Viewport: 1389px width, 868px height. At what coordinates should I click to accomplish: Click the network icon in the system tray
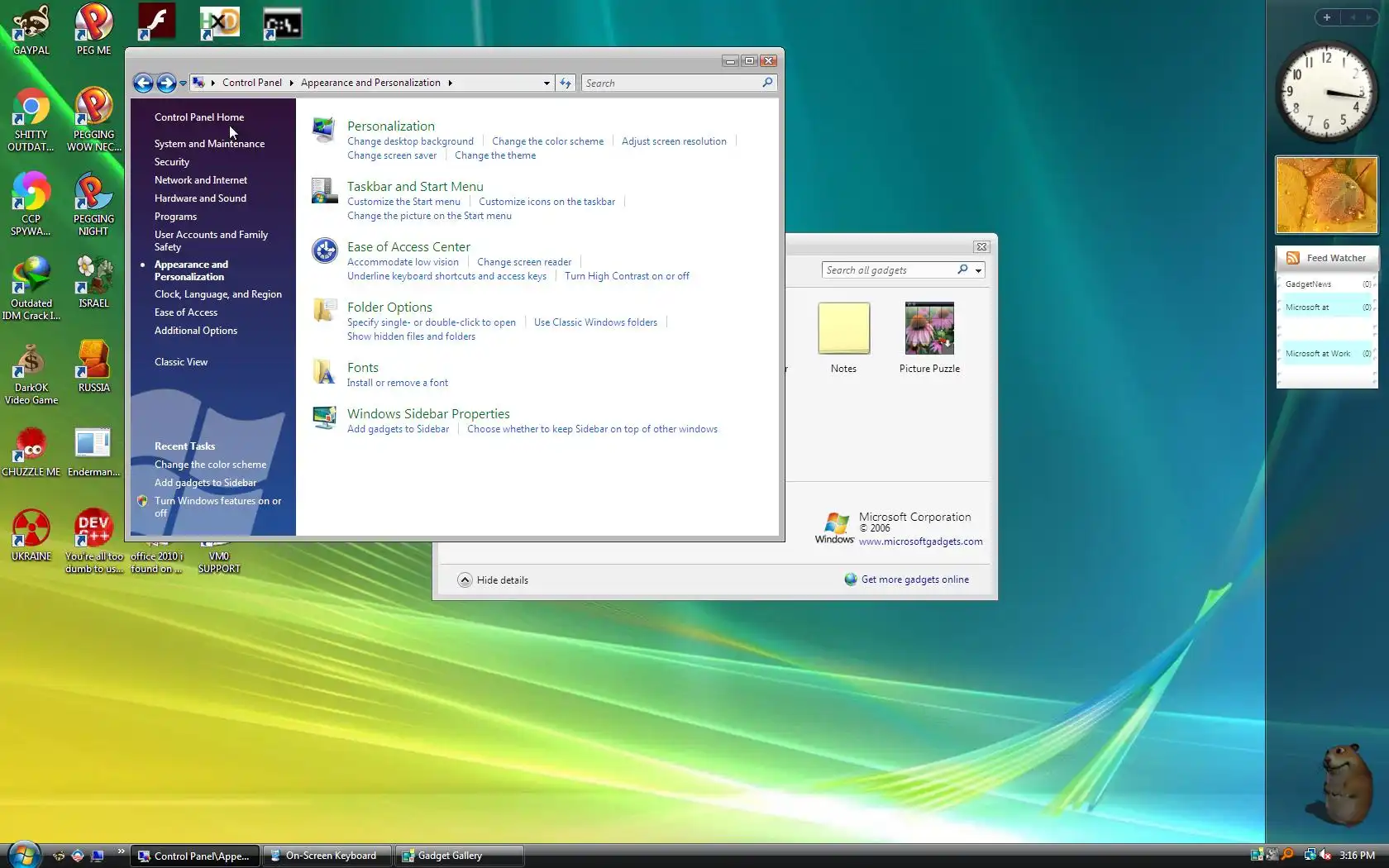pyautogui.click(x=1310, y=855)
